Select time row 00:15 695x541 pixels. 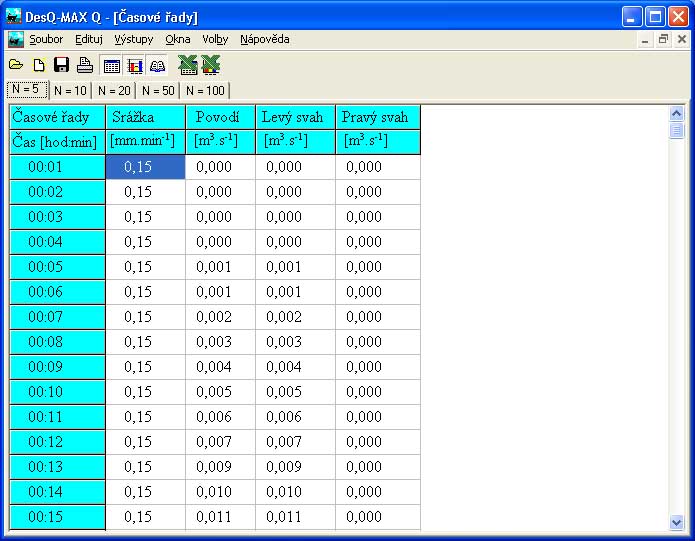click(57, 517)
